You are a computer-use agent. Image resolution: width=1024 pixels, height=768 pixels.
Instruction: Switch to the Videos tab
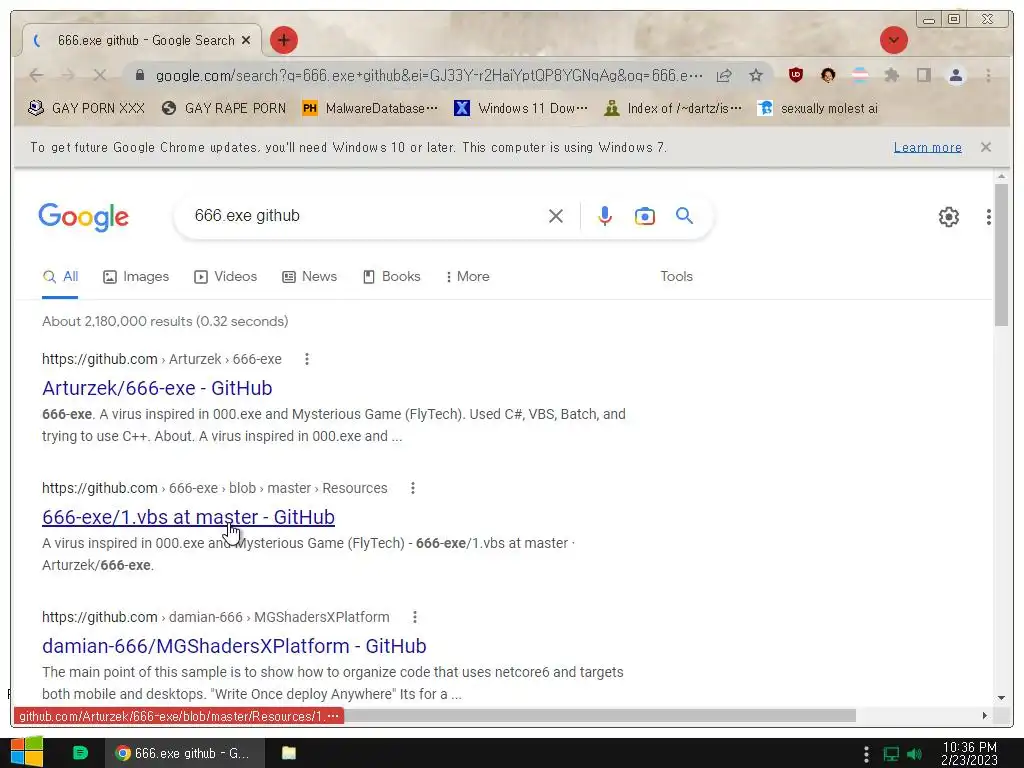click(225, 277)
